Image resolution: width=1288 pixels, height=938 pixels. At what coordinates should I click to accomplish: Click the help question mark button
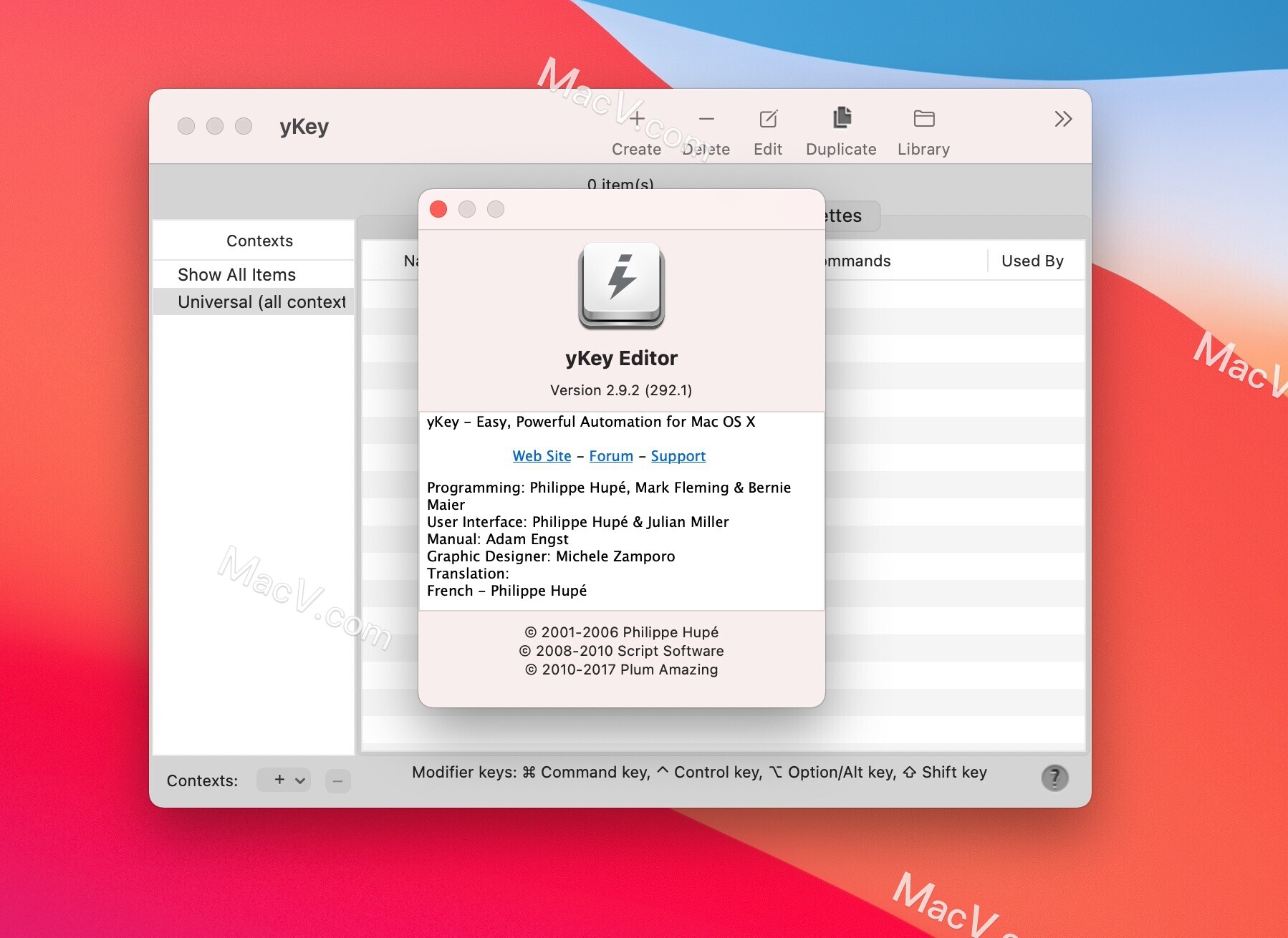1054,778
